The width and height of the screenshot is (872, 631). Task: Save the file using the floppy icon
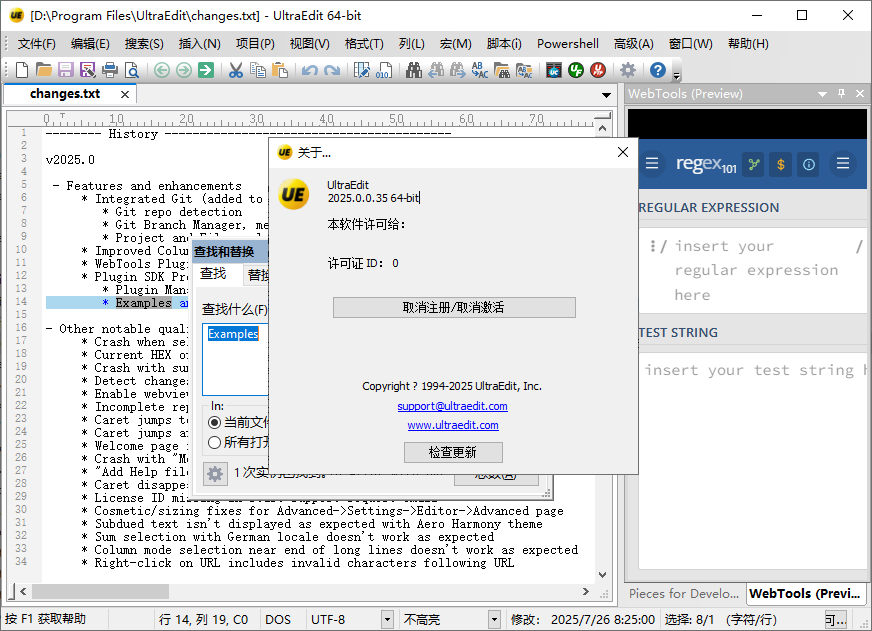(x=66, y=70)
